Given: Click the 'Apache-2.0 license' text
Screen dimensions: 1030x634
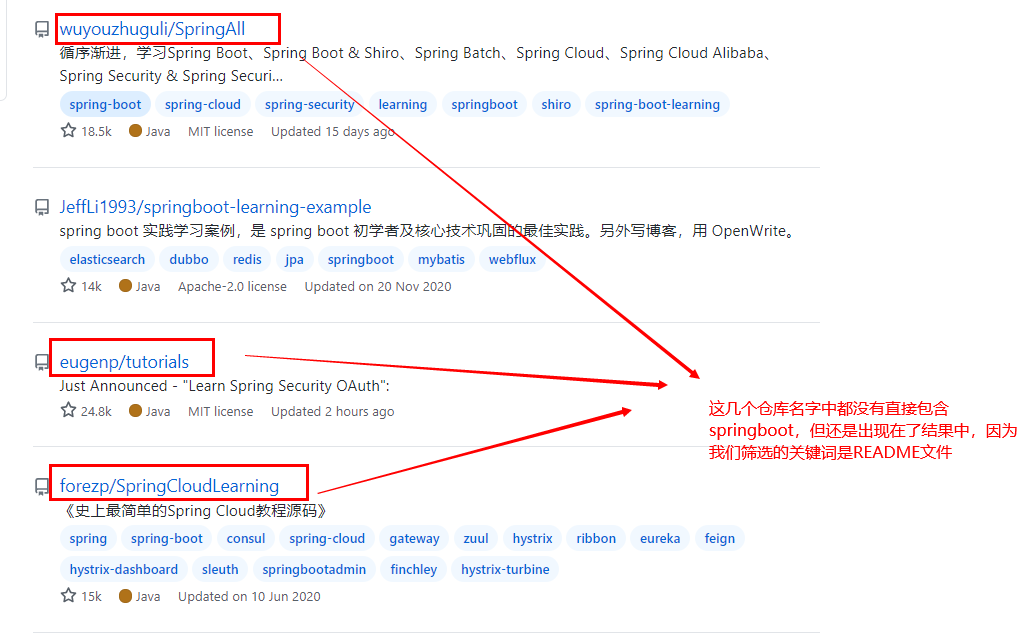Looking at the screenshot, I should tap(233, 286).
